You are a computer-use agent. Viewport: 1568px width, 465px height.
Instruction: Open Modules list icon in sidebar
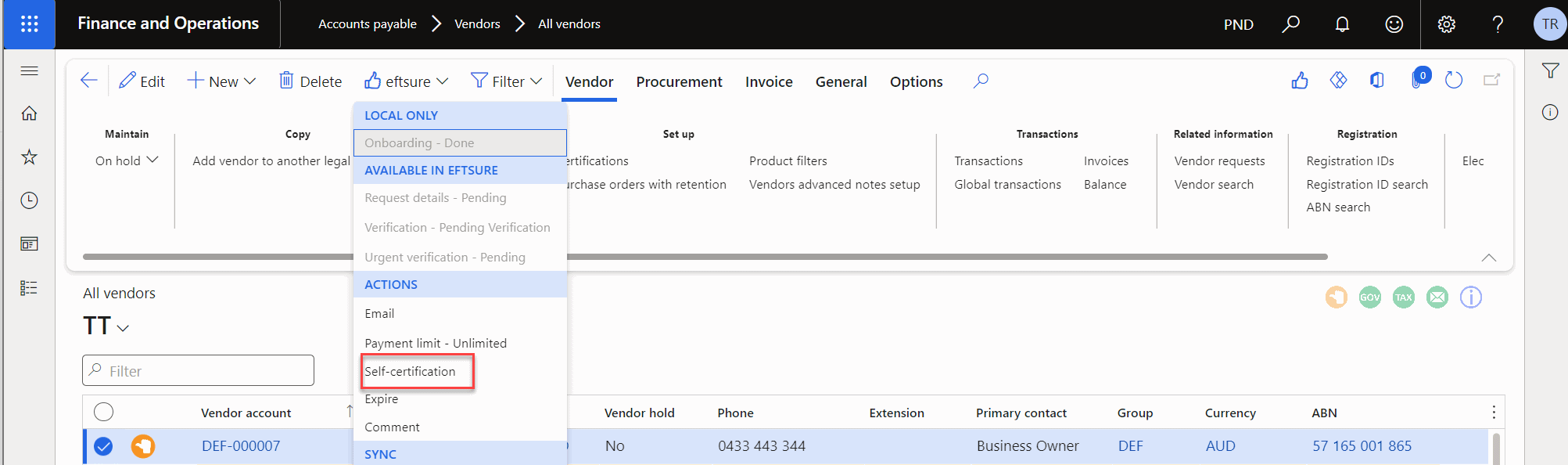[29, 287]
